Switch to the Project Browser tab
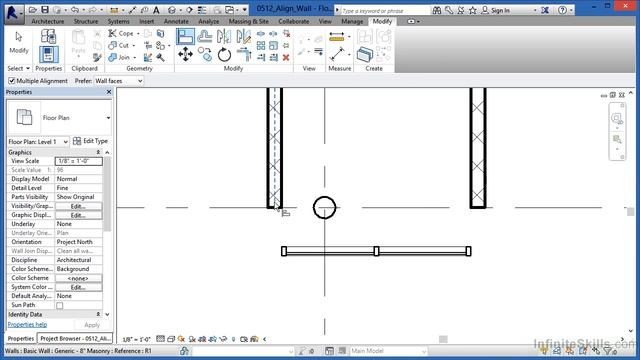 click(x=75, y=338)
